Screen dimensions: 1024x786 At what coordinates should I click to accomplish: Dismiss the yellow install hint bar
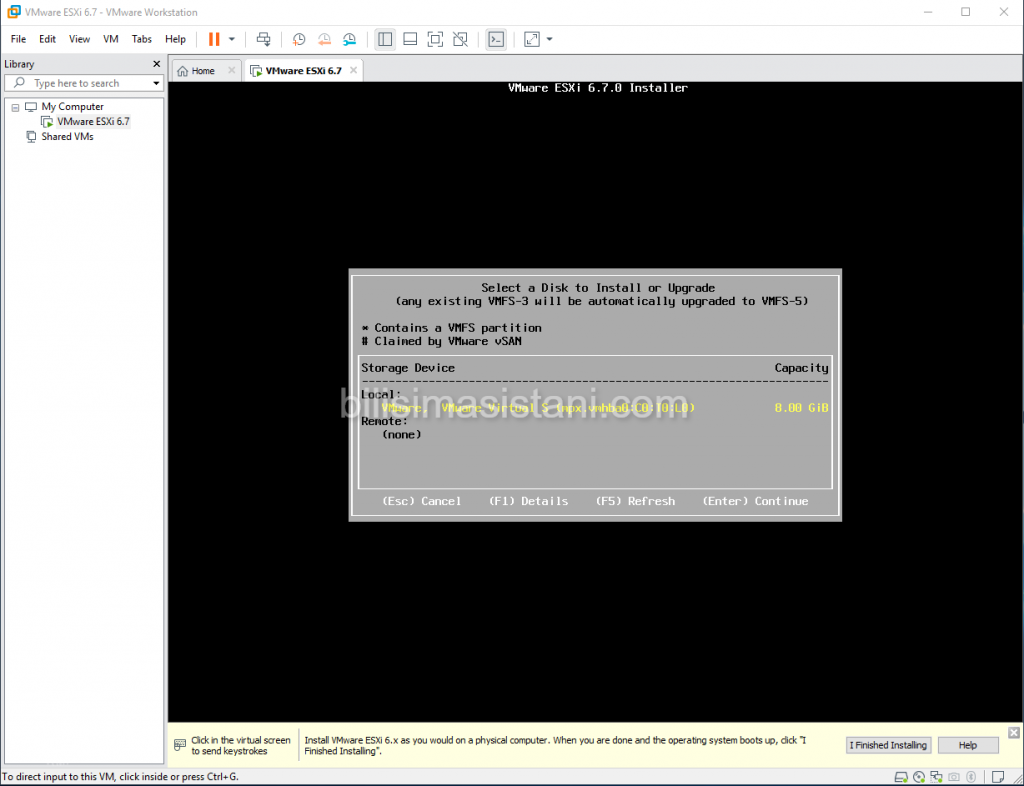pos(1014,732)
